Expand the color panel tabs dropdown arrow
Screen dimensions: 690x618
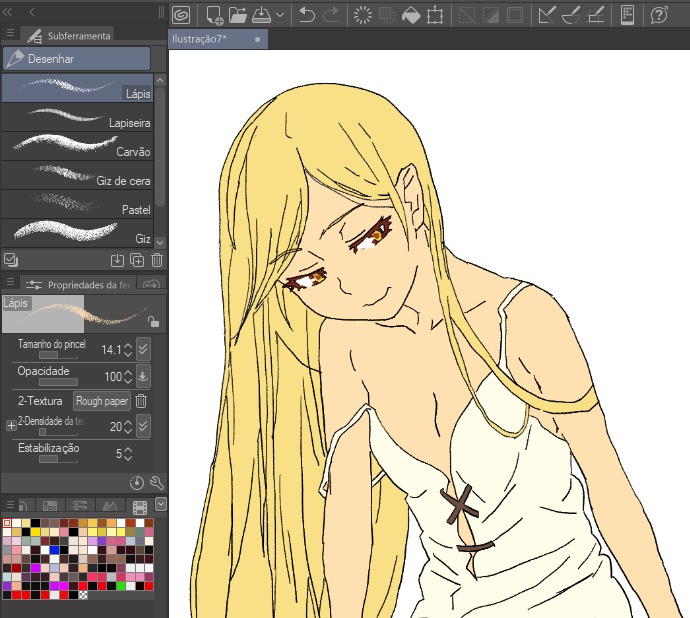point(161,504)
